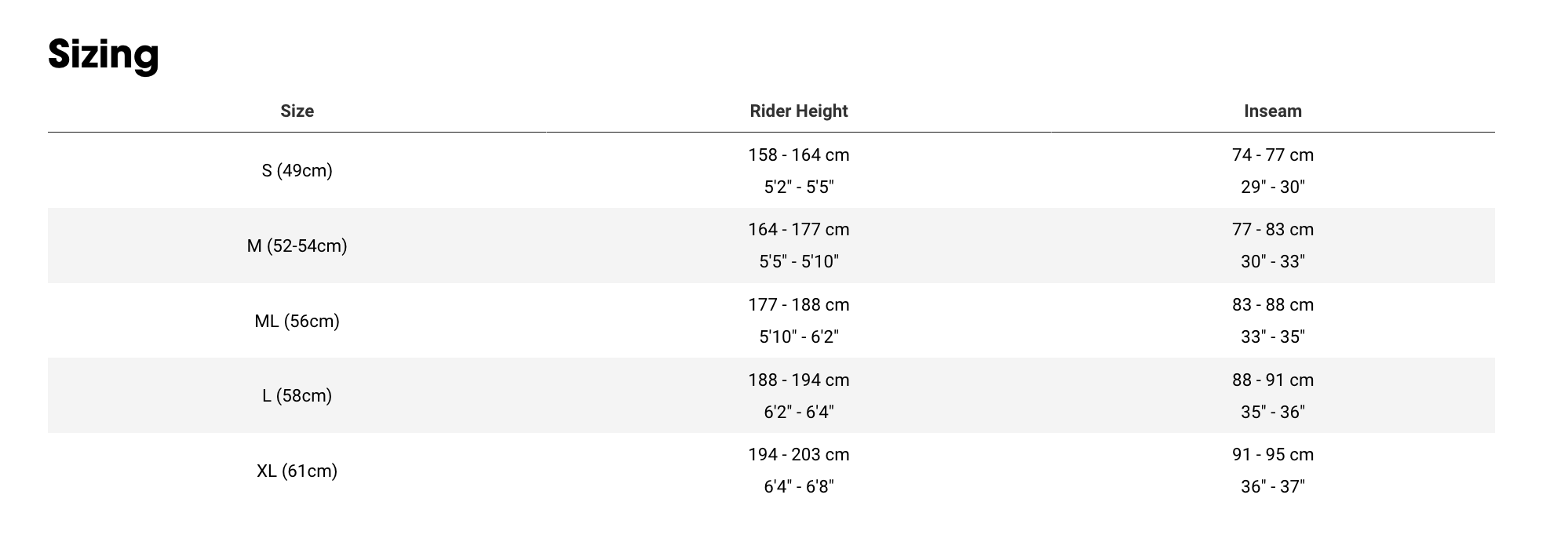Click the Size column header
This screenshot has width=1568, height=560.
point(297,111)
